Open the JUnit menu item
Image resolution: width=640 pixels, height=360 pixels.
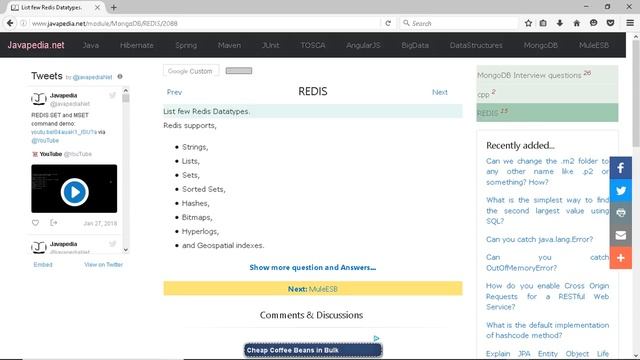pos(271,45)
